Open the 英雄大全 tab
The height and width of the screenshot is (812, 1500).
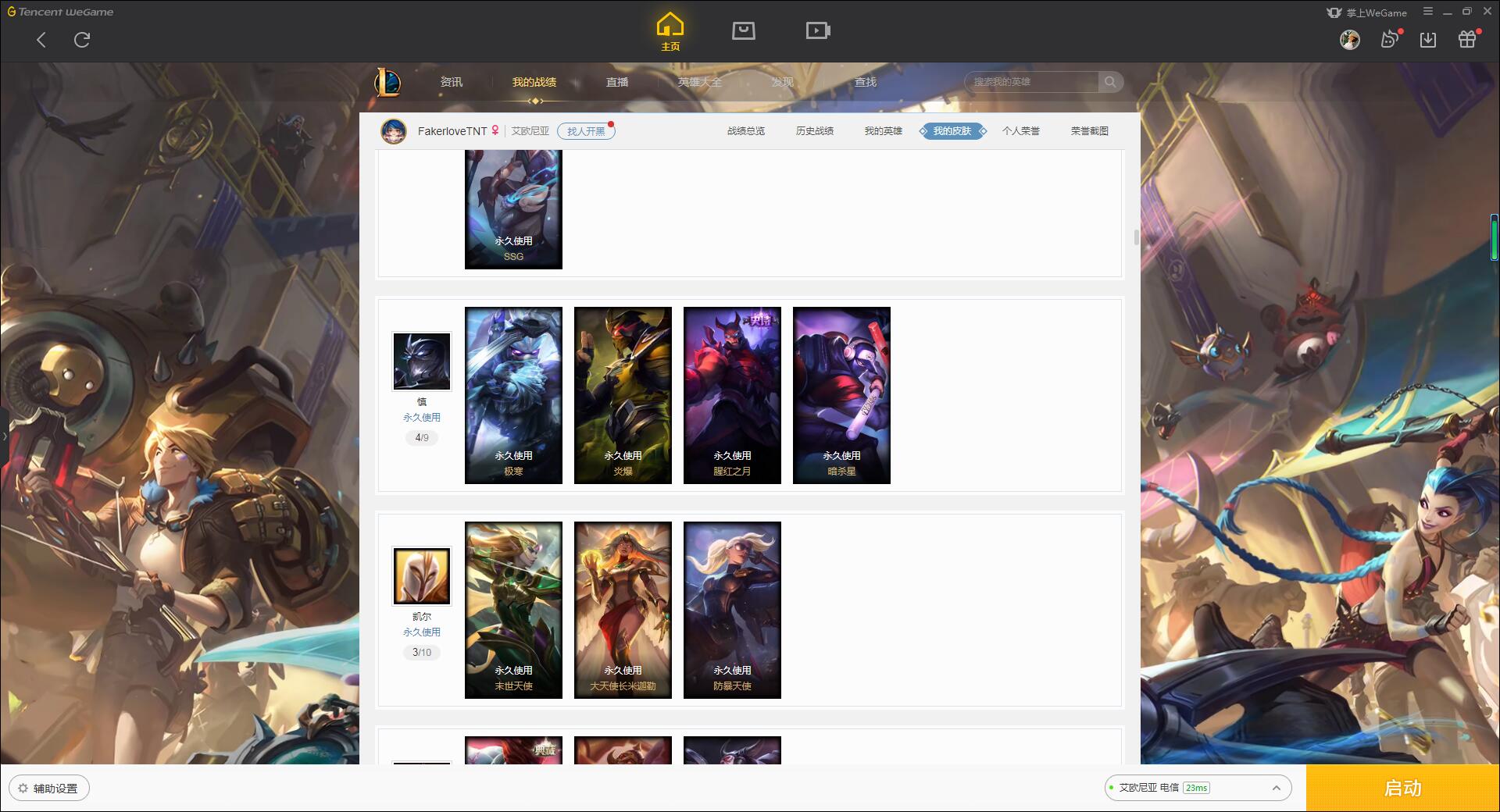(700, 82)
